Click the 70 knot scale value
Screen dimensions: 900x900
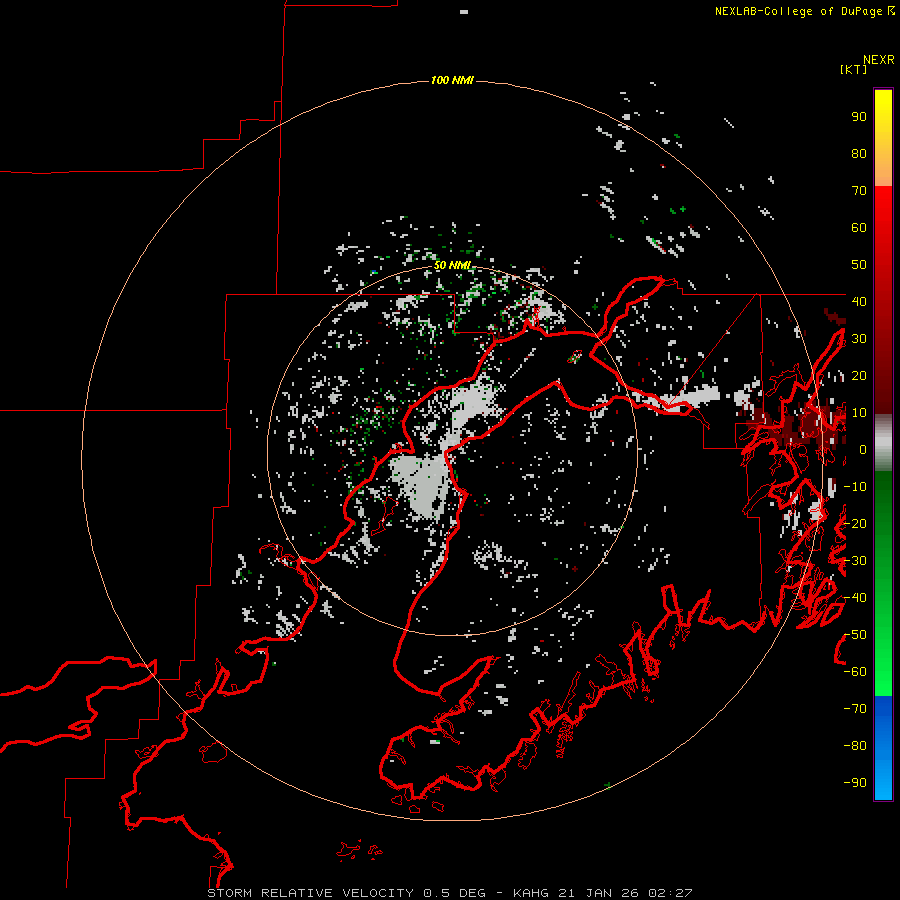coord(859,191)
